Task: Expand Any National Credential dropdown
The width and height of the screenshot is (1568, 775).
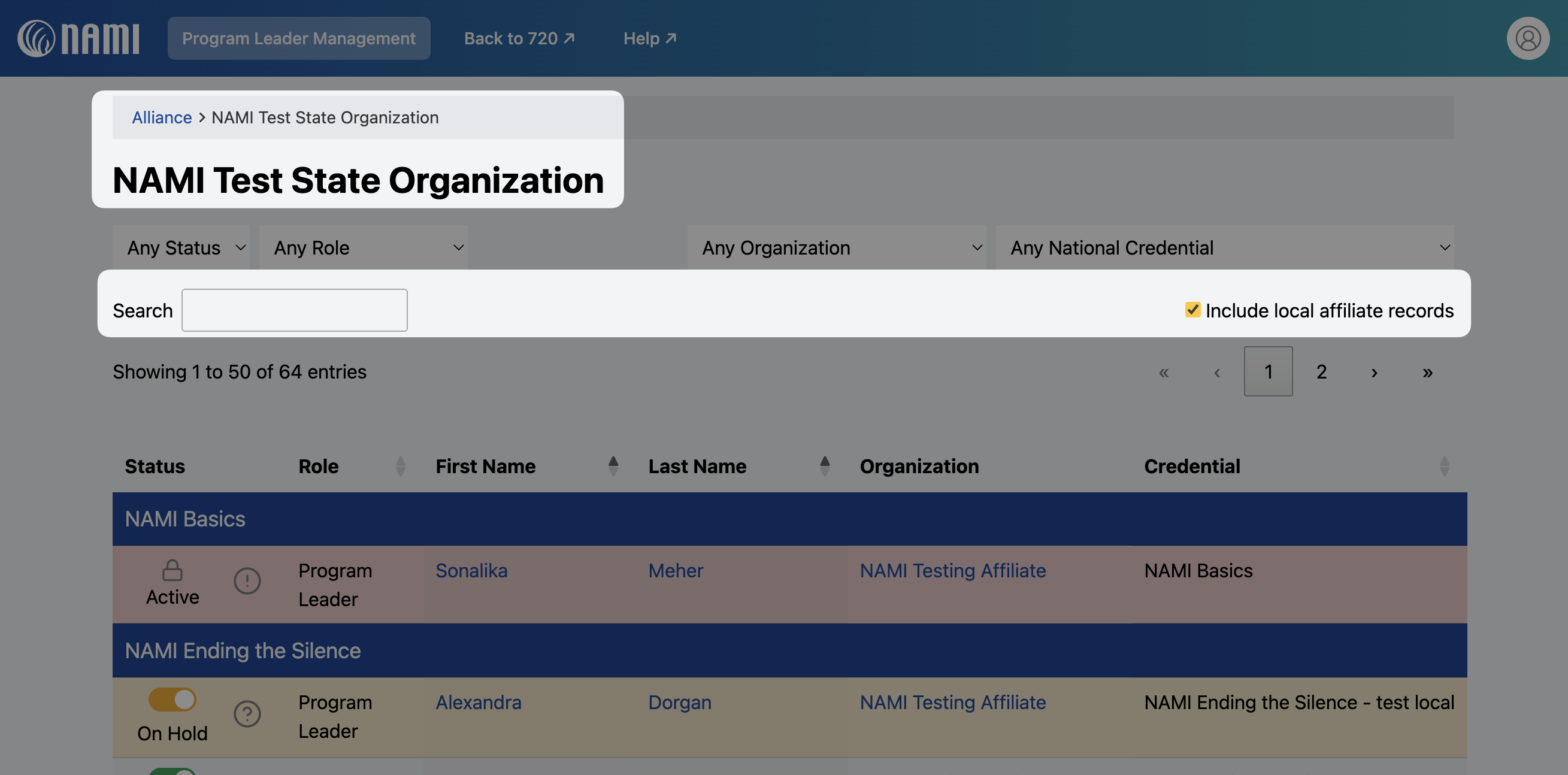Action: click(1224, 248)
